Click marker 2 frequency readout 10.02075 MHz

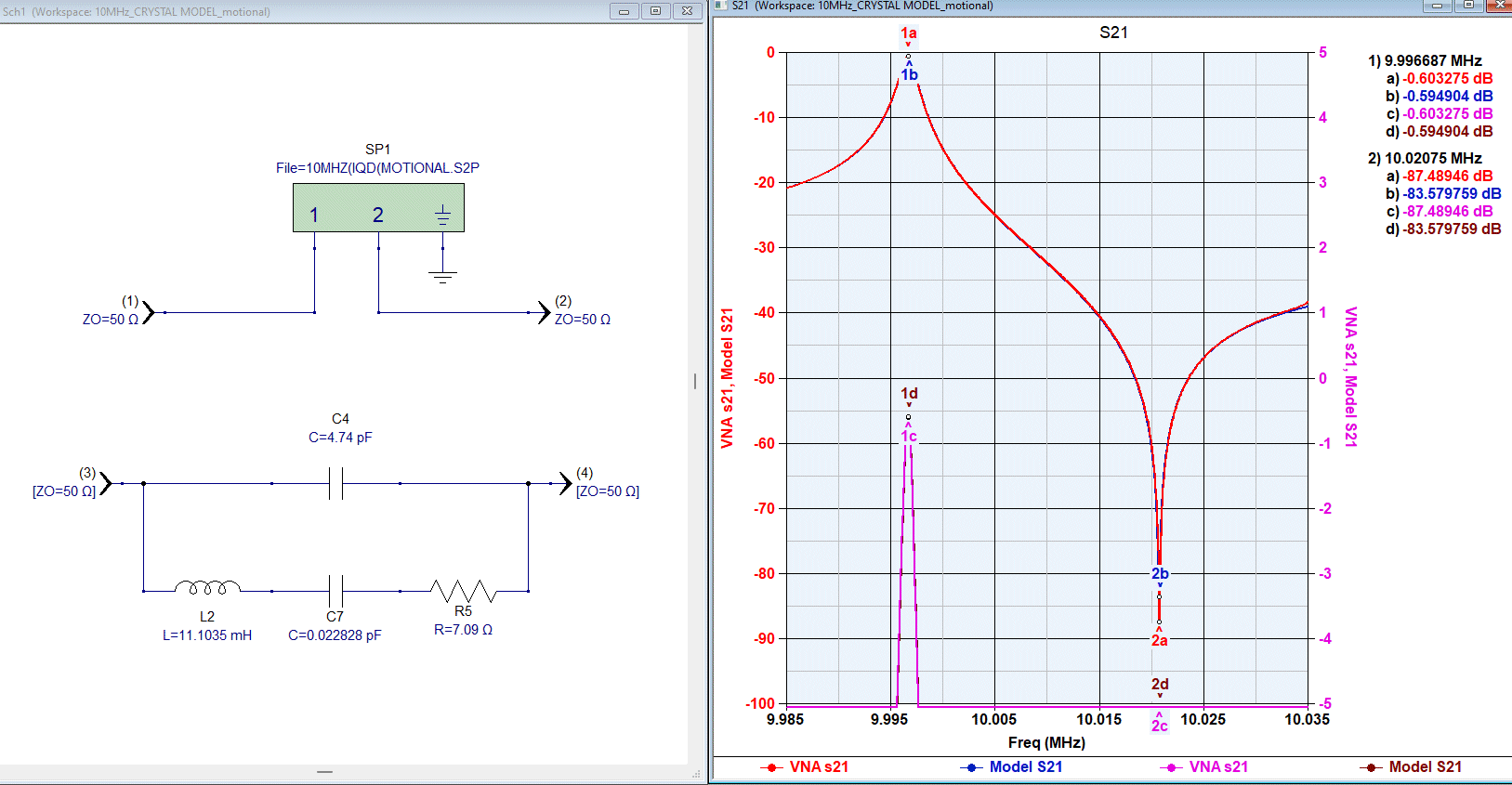[1433, 159]
